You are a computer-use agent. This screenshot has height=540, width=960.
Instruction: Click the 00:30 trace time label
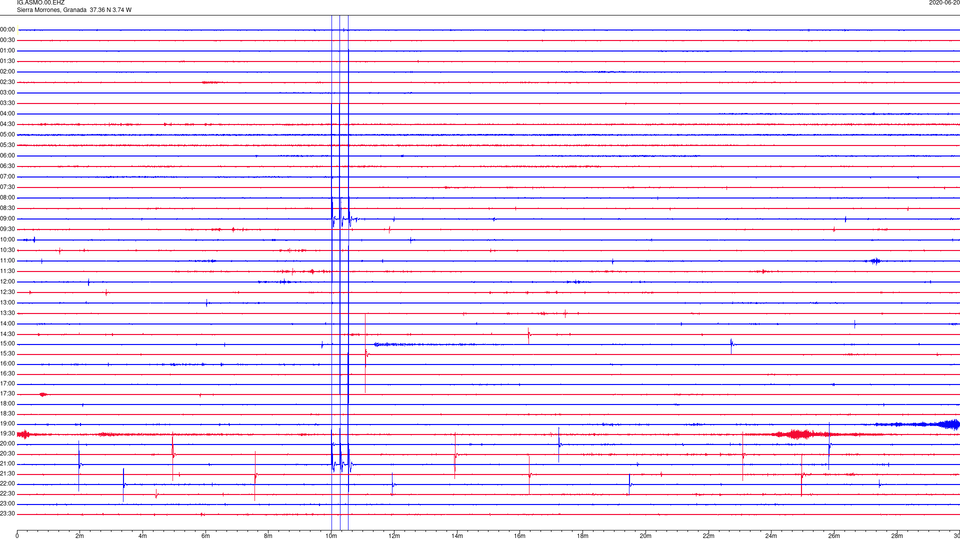(x=8, y=40)
